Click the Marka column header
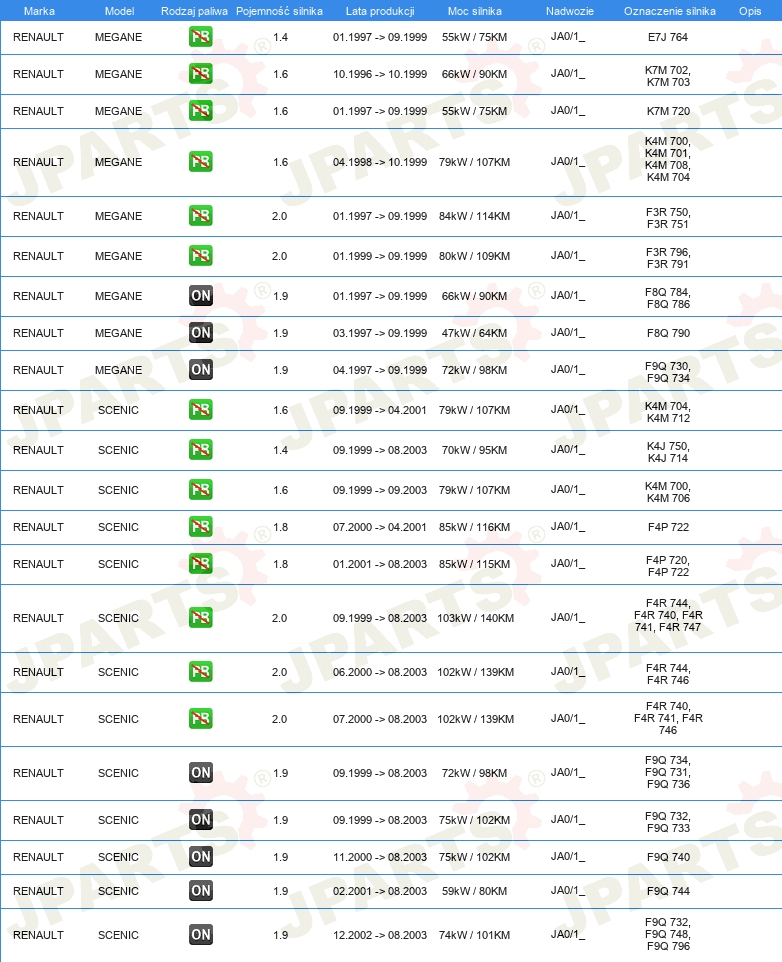The image size is (782, 962). click(39, 11)
